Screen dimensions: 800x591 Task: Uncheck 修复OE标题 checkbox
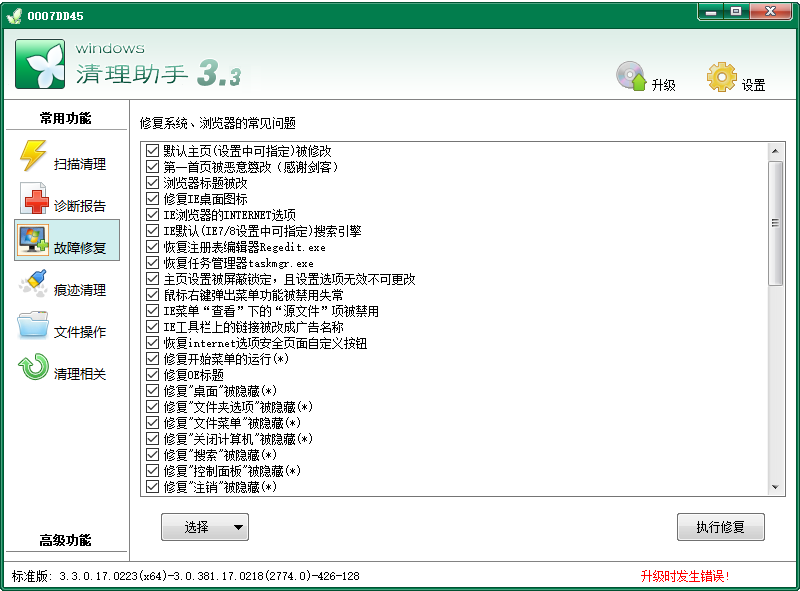[152, 375]
